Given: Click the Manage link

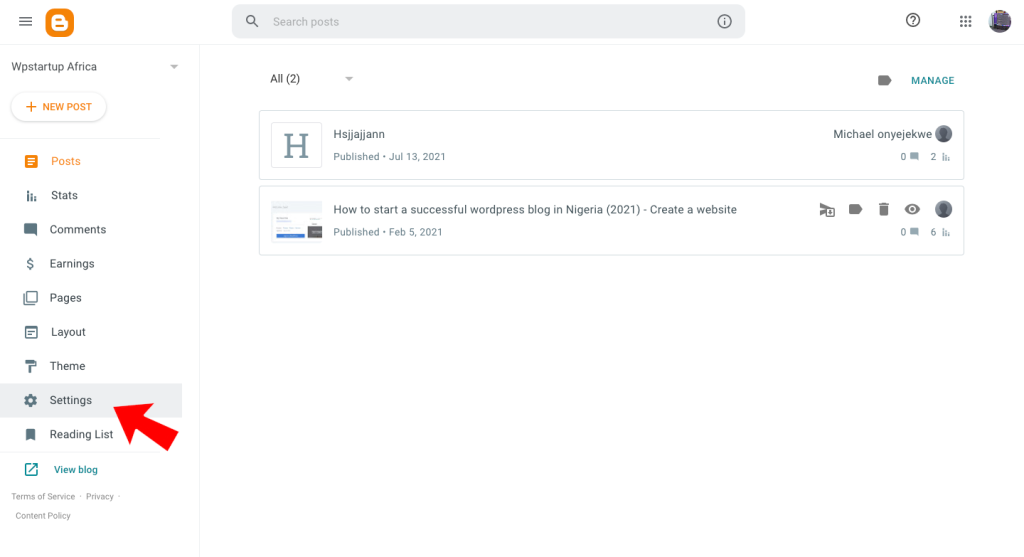Looking at the screenshot, I should [932, 80].
